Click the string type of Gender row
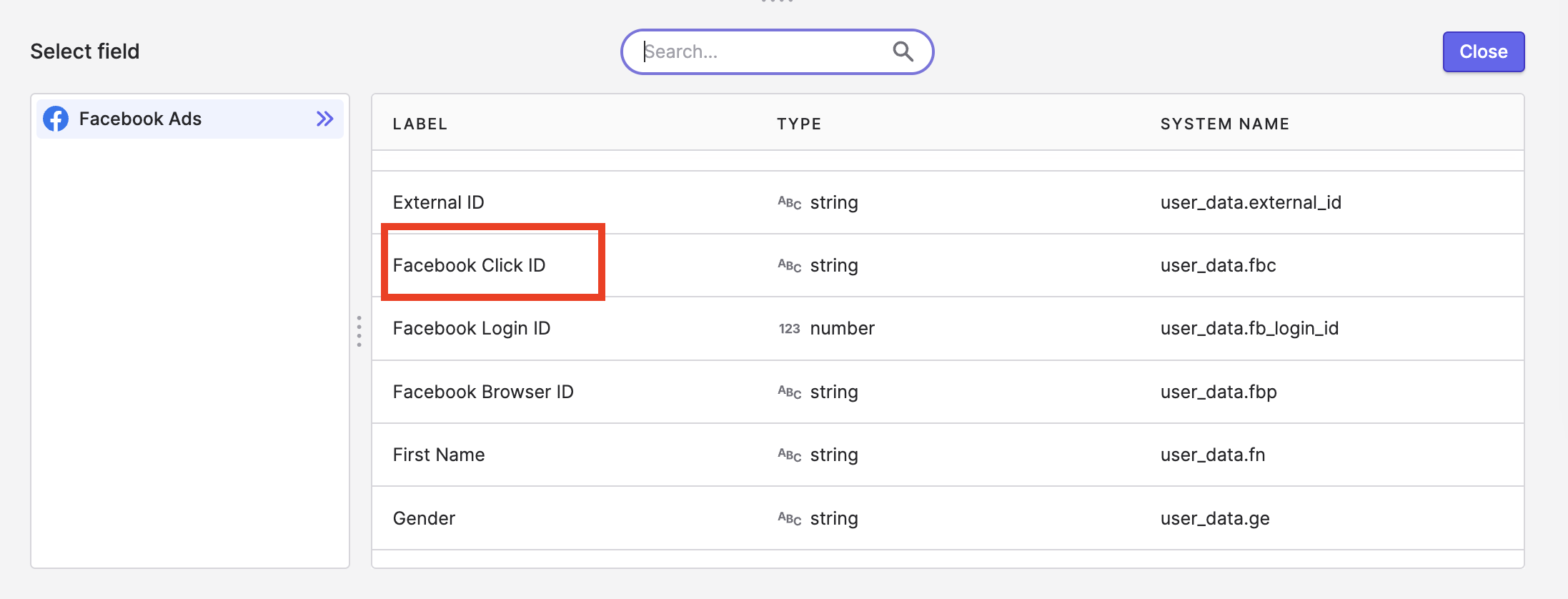The width and height of the screenshot is (1568, 599). coord(834,518)
